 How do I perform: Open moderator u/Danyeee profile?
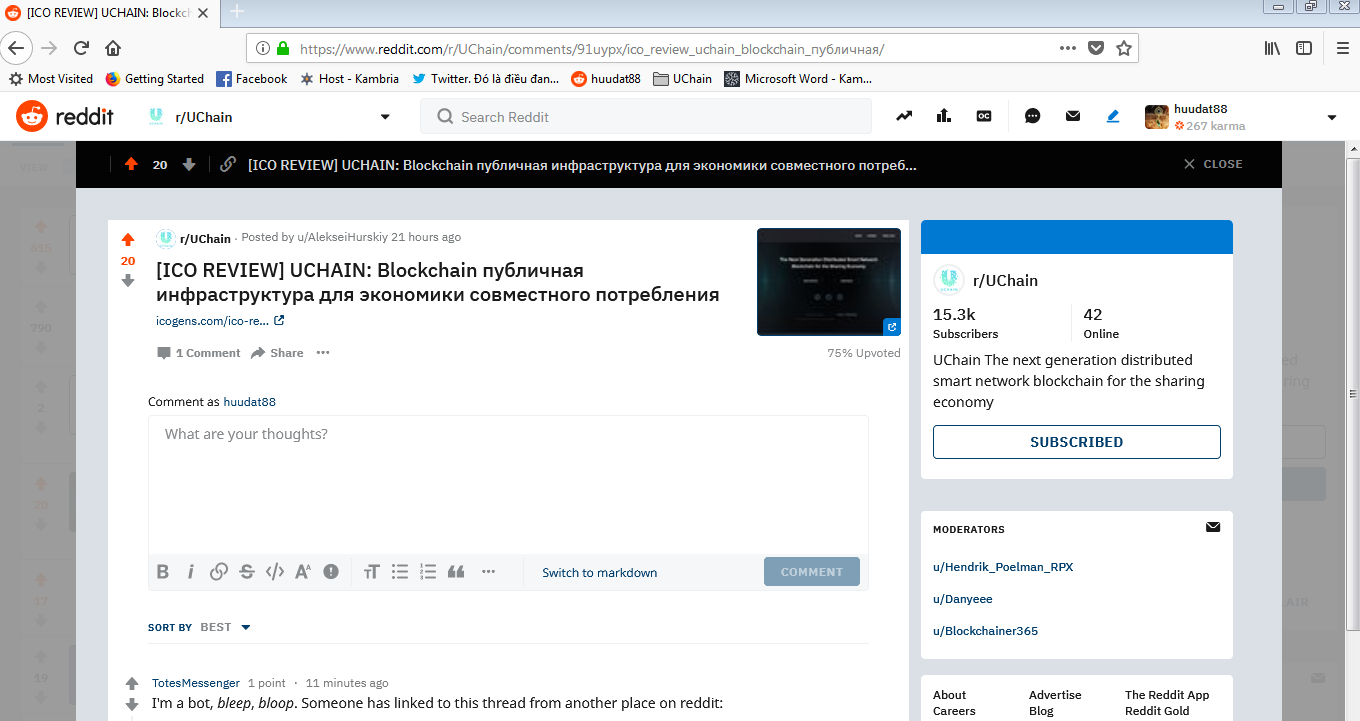[x=963, y=599]
